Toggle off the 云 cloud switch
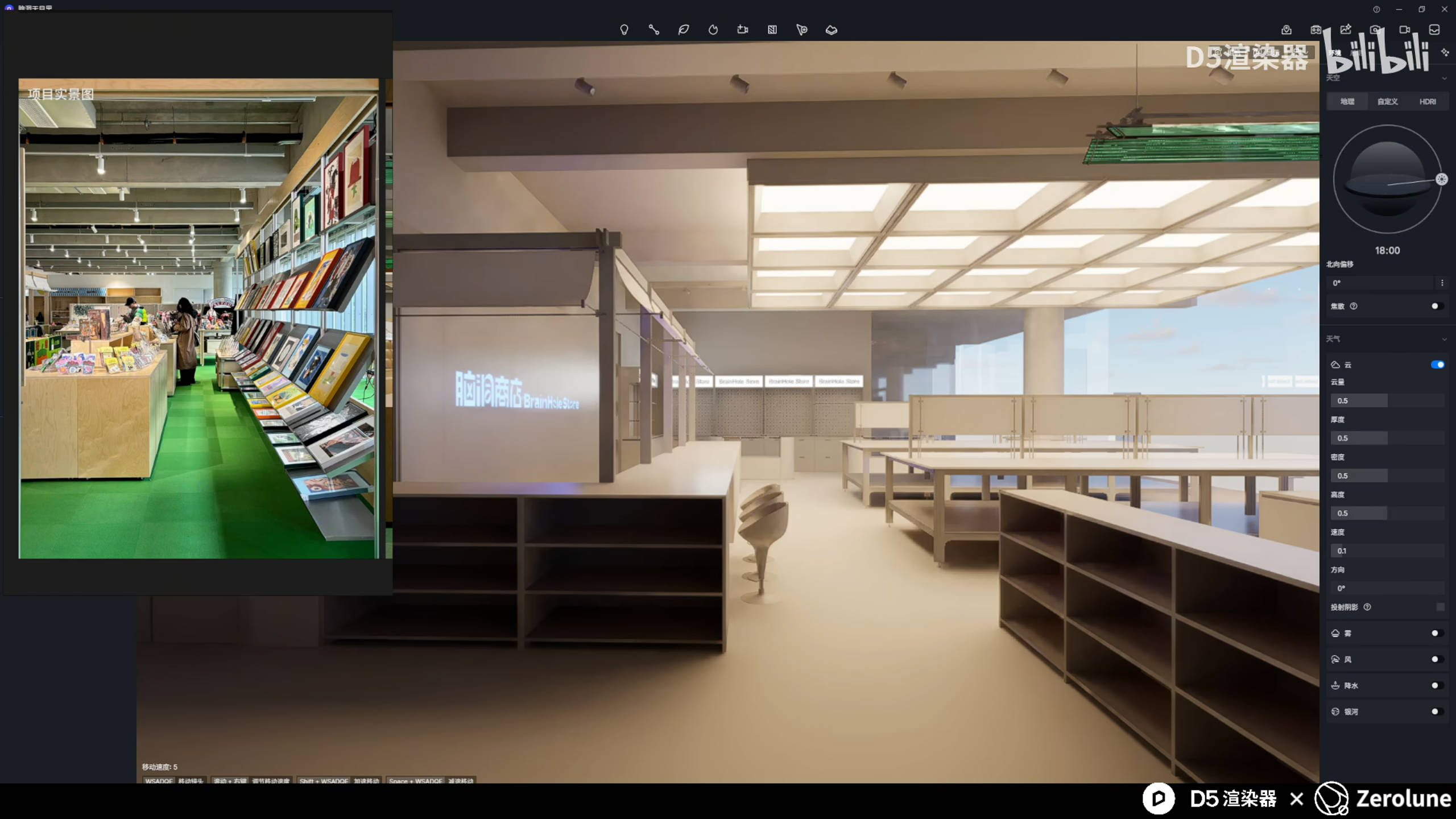This screenshot has width=1456, height=819. [x=1437, y=365]
